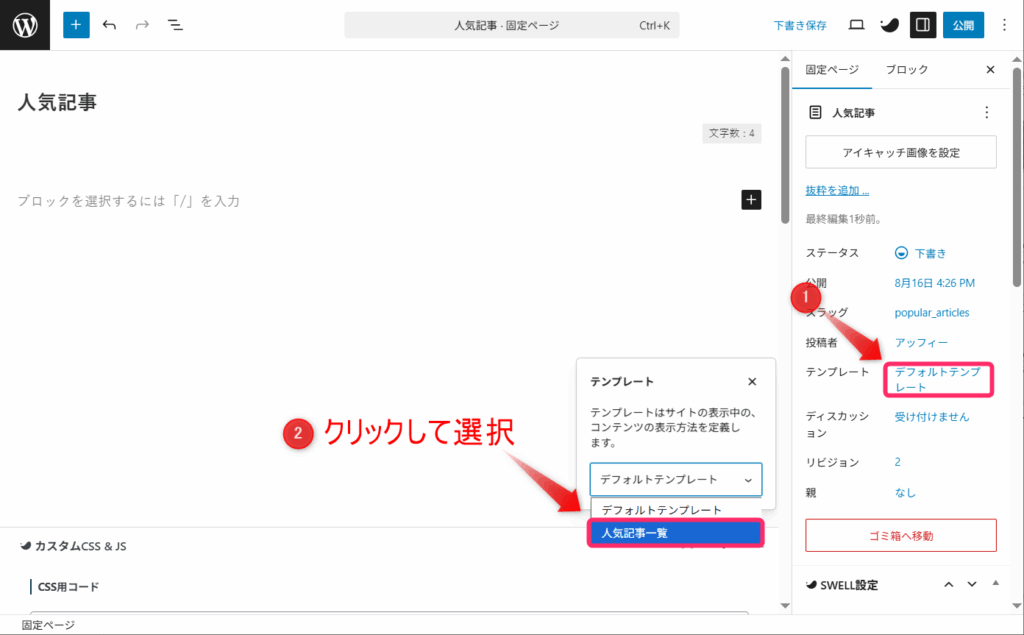The width and height of the screenshot is (1024, 635).
Task: Click the page icon beside 人気記事 in the sidebar
Action: (815, 112)
